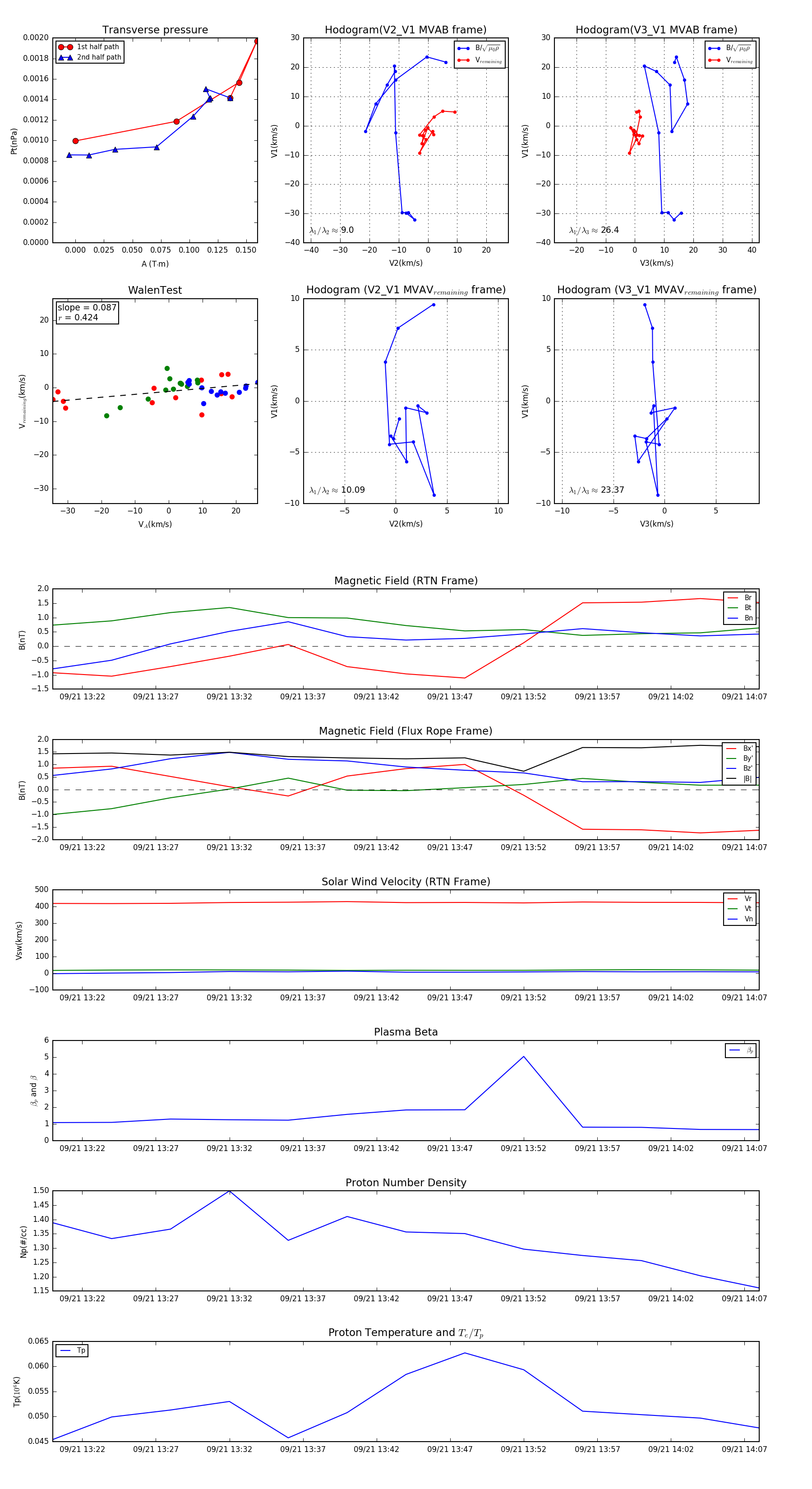Click the plasma beta peak near 13:52
812x1489 pixels.
point(524,1057)
